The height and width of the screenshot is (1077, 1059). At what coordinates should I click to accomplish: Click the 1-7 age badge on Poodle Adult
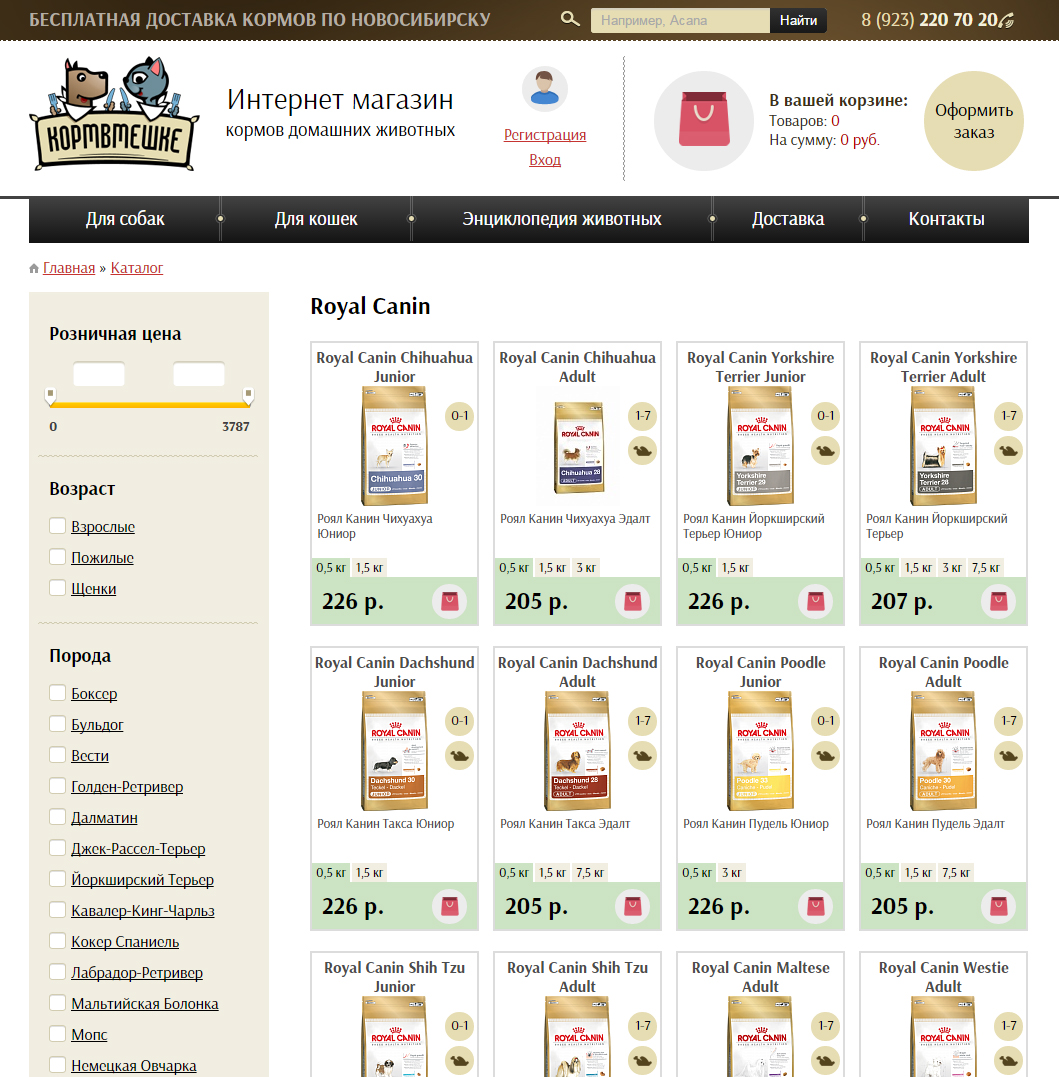pyautogui.click(x=1009, y=721)
